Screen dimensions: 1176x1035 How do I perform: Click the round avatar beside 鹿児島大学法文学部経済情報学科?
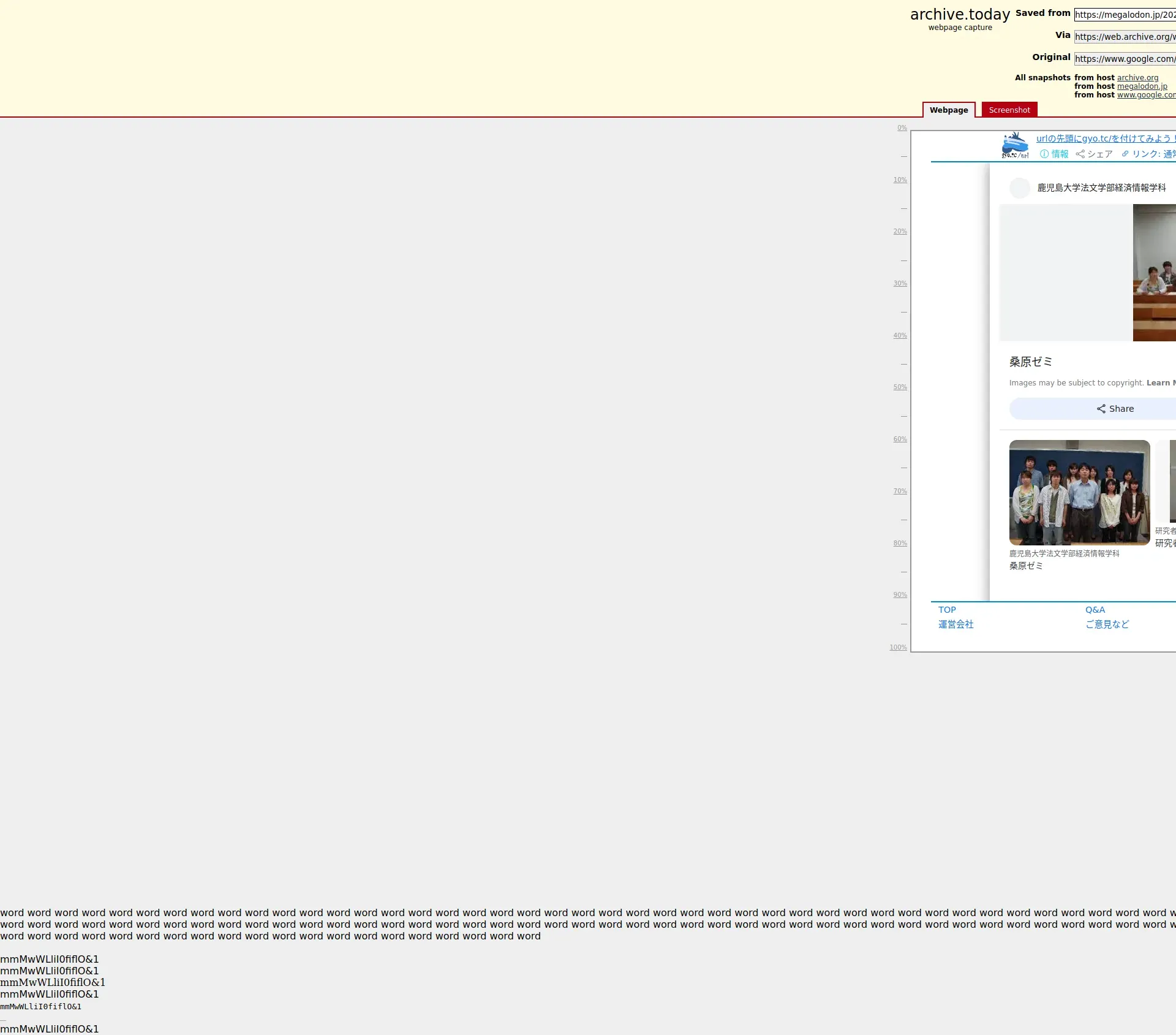(1020, 188)
